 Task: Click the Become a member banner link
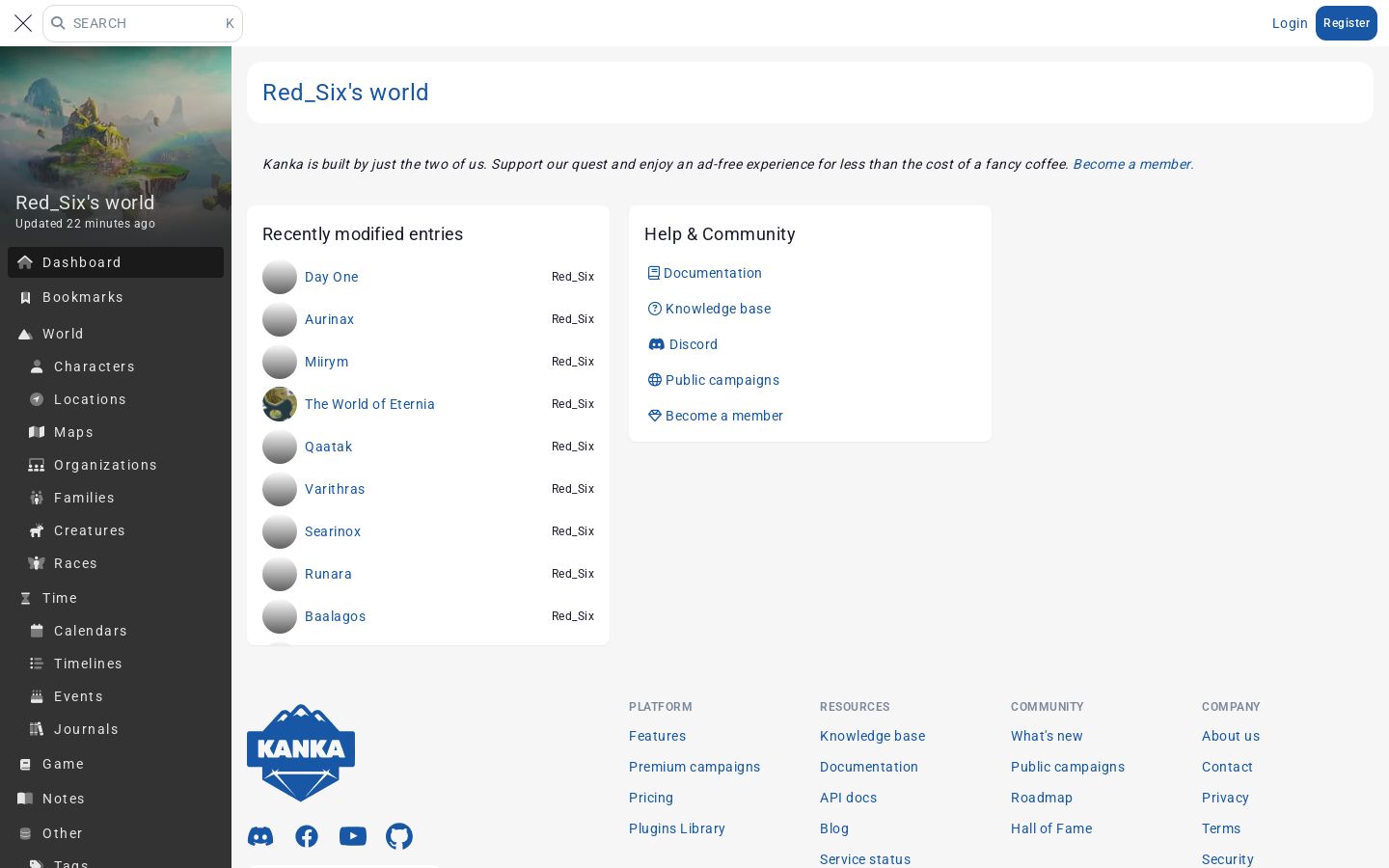1132,164
